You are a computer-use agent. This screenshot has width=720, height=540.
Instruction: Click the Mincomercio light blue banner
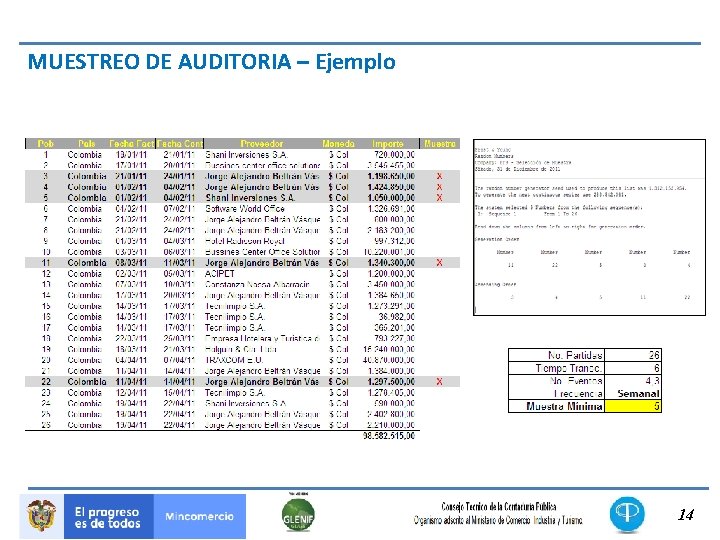[200, 517]
